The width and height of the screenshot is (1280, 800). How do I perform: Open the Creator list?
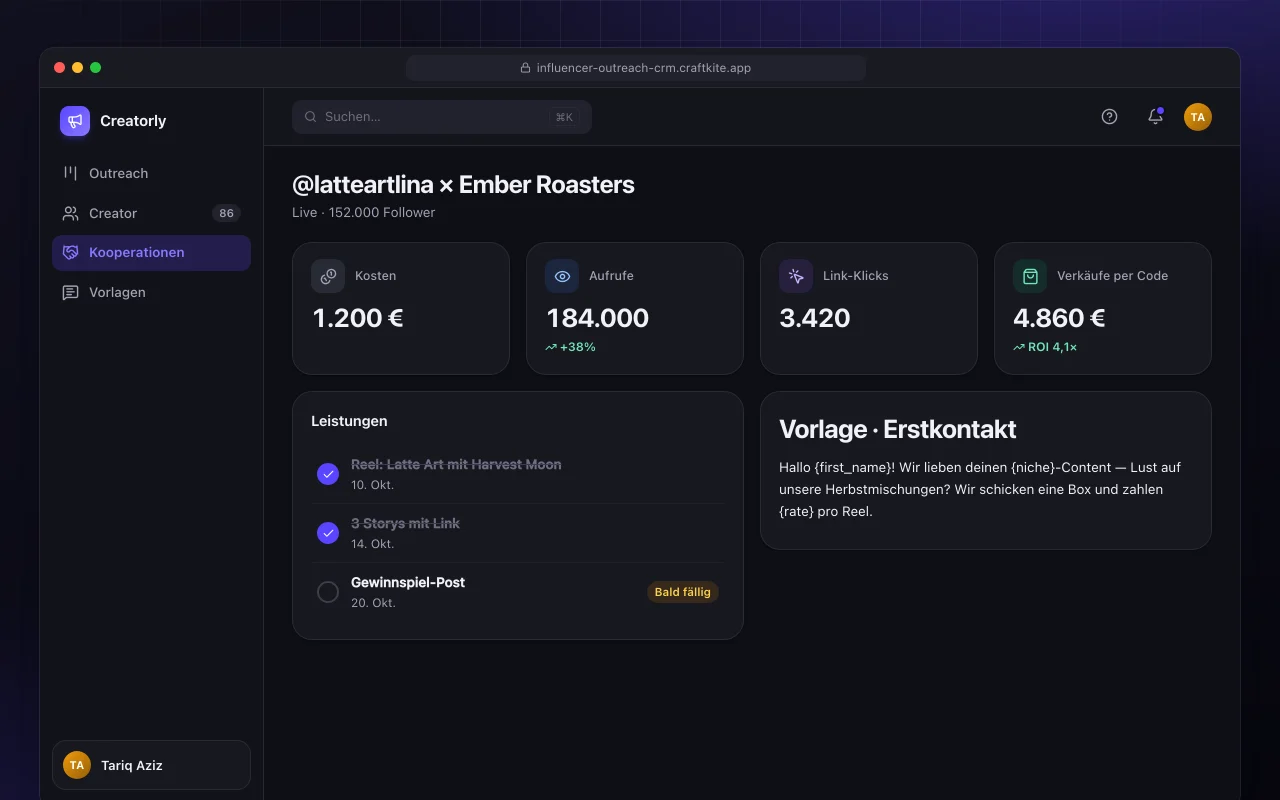pyautogui.click(x=151, y=213)
